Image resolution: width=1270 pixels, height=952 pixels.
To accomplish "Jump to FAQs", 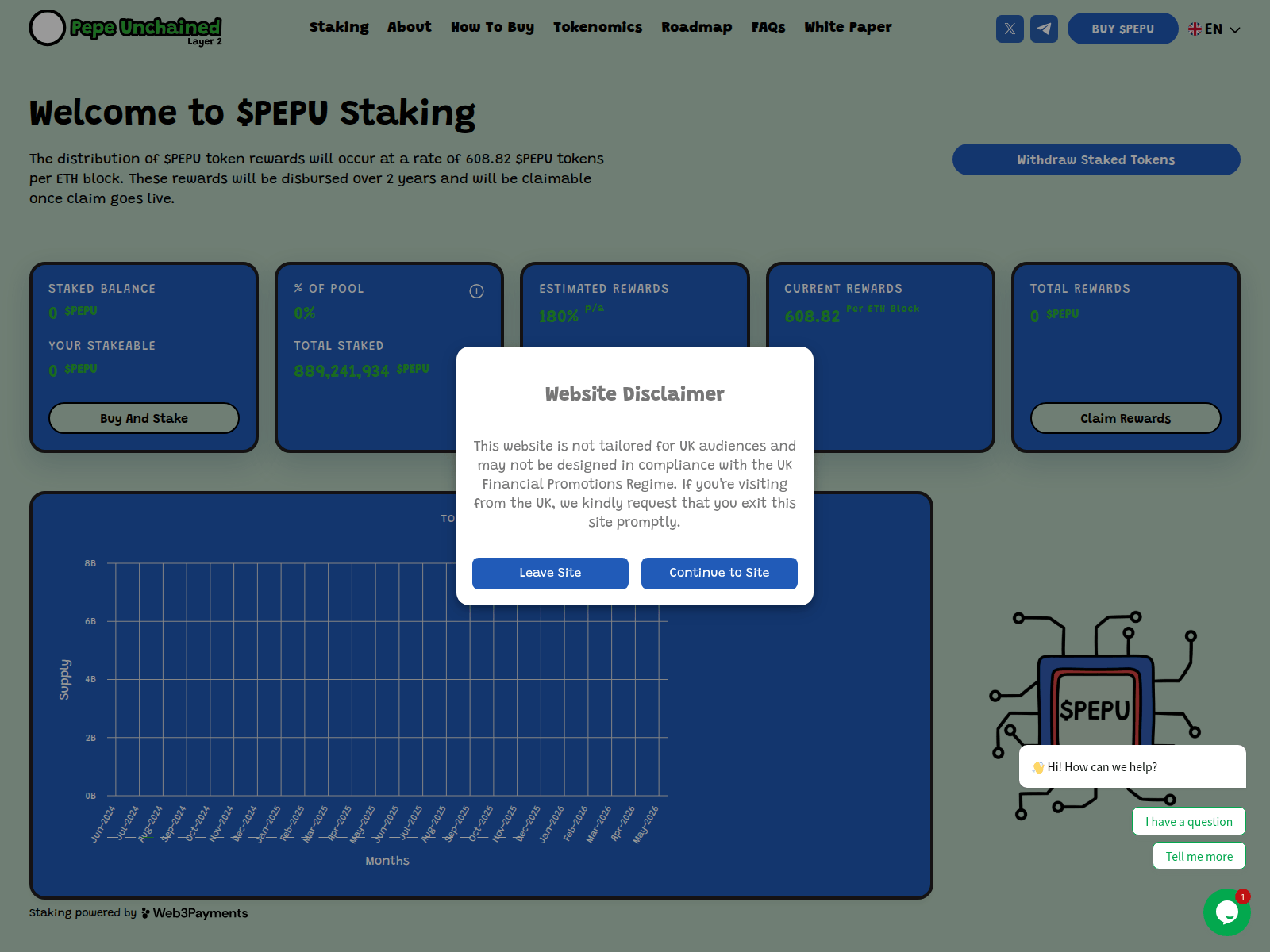I will pos(768,27).
